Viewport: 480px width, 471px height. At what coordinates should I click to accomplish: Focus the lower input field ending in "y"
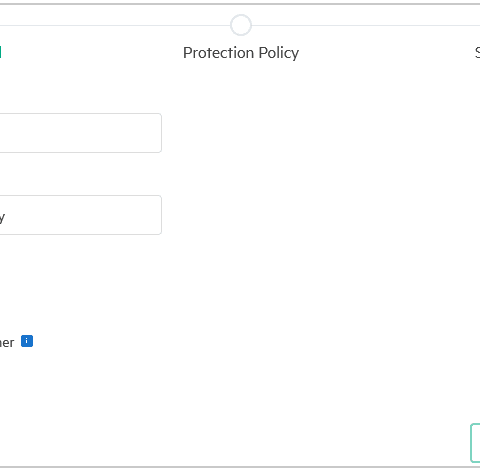tap(81, 215)
